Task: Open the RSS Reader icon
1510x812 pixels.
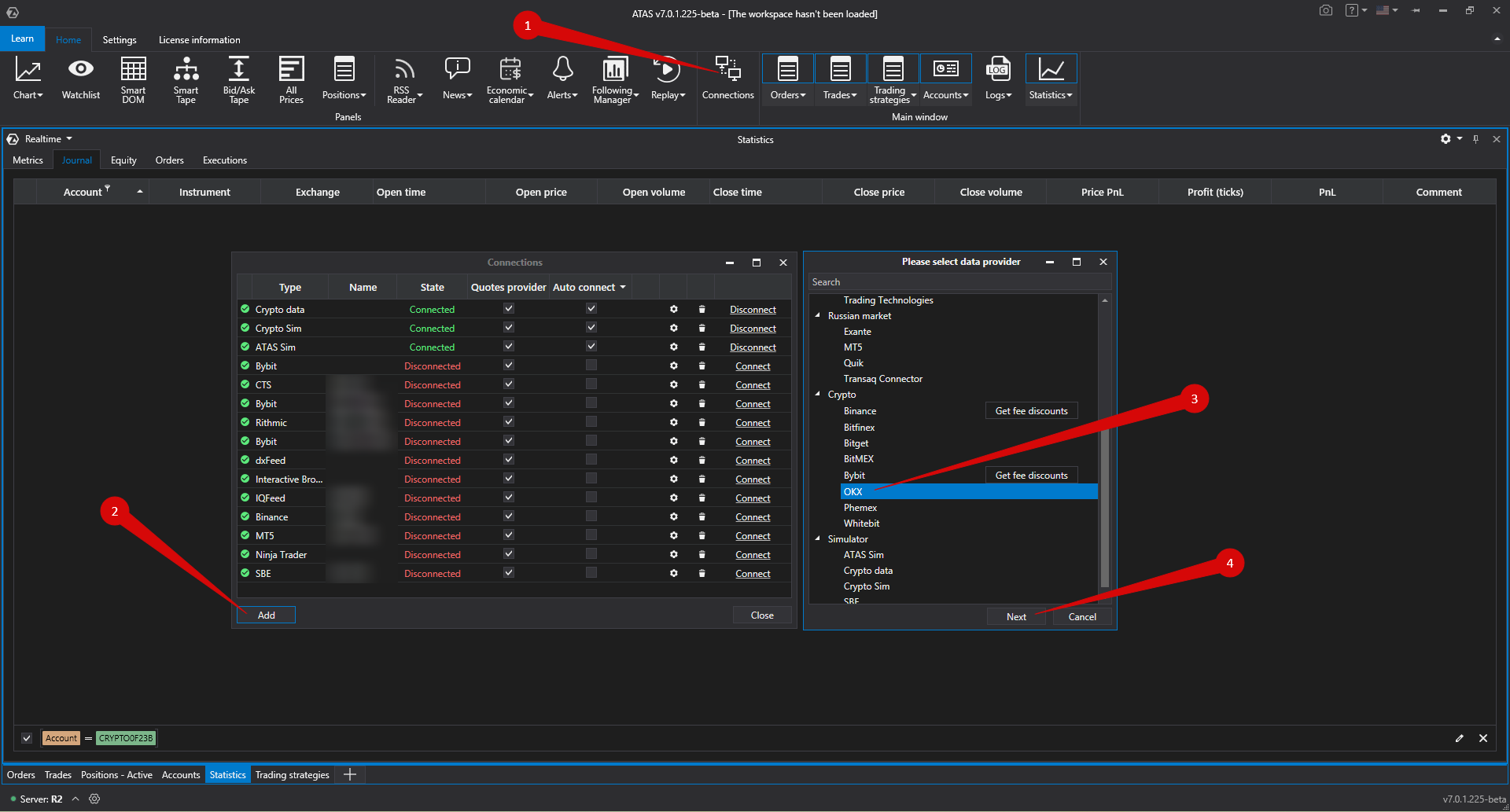Action: point(404,69)
